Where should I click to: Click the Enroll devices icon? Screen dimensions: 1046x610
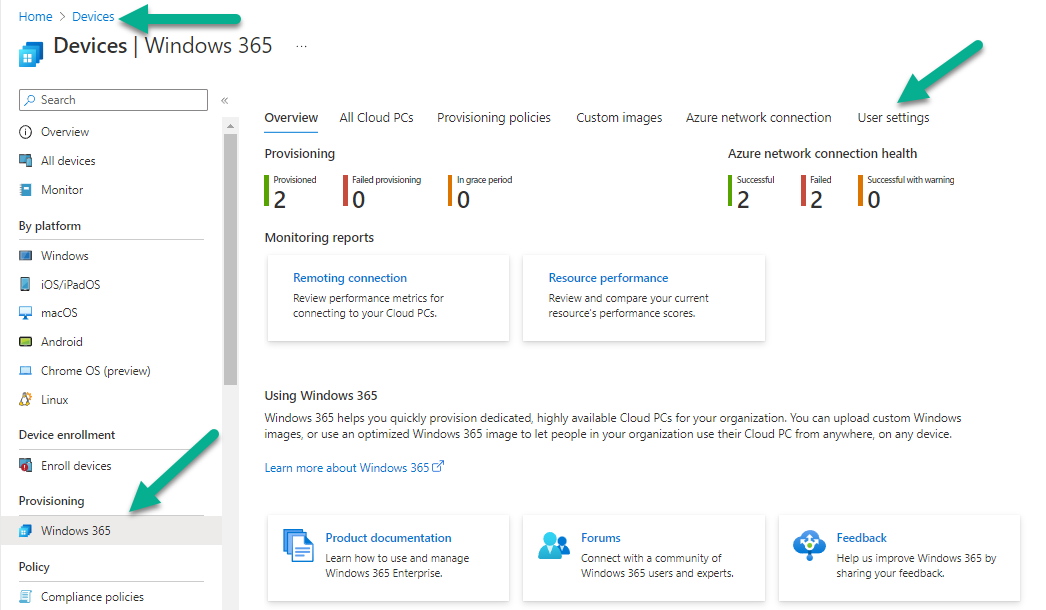pyautogui.click(x=25, y=465)
